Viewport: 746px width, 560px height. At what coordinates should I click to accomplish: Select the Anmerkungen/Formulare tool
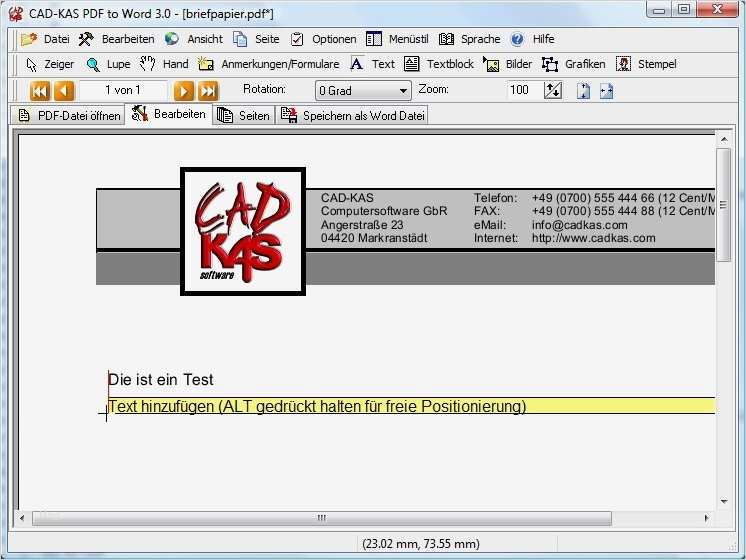(269, 64)
